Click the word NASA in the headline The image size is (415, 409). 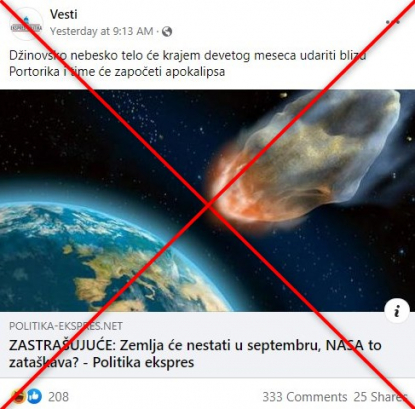pos(345,345)
